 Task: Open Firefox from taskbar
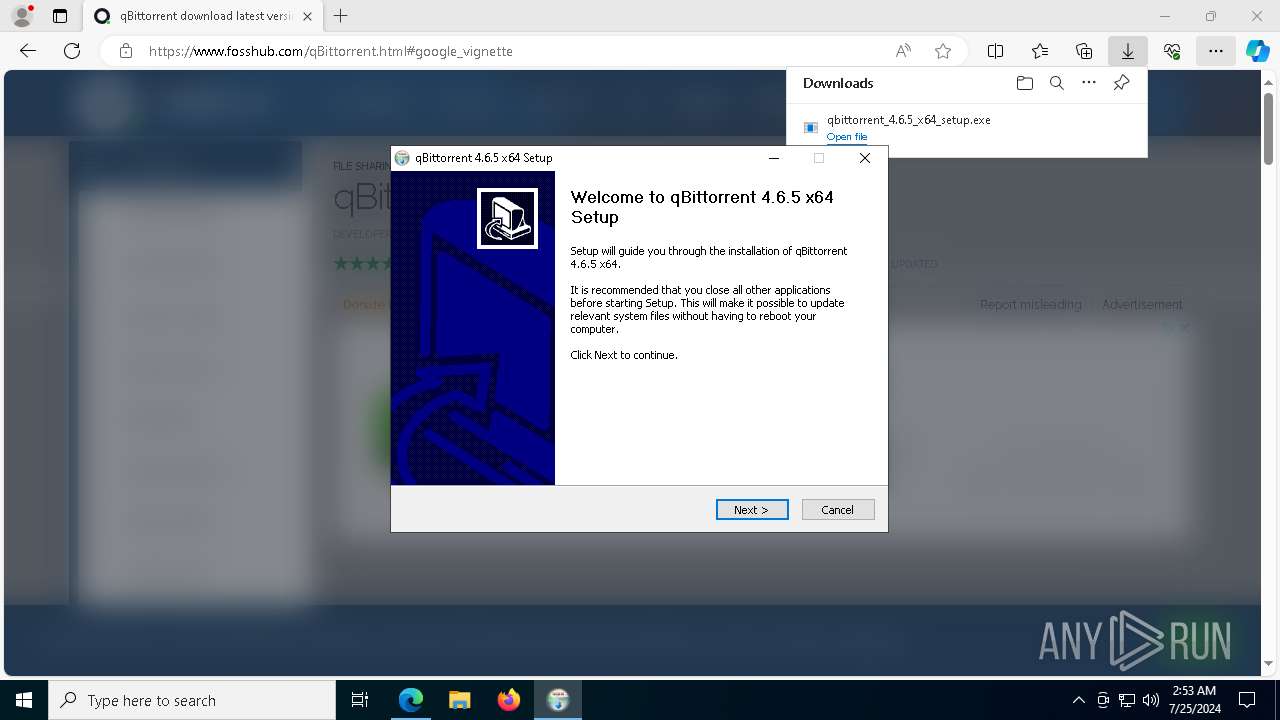coord(509,700)
